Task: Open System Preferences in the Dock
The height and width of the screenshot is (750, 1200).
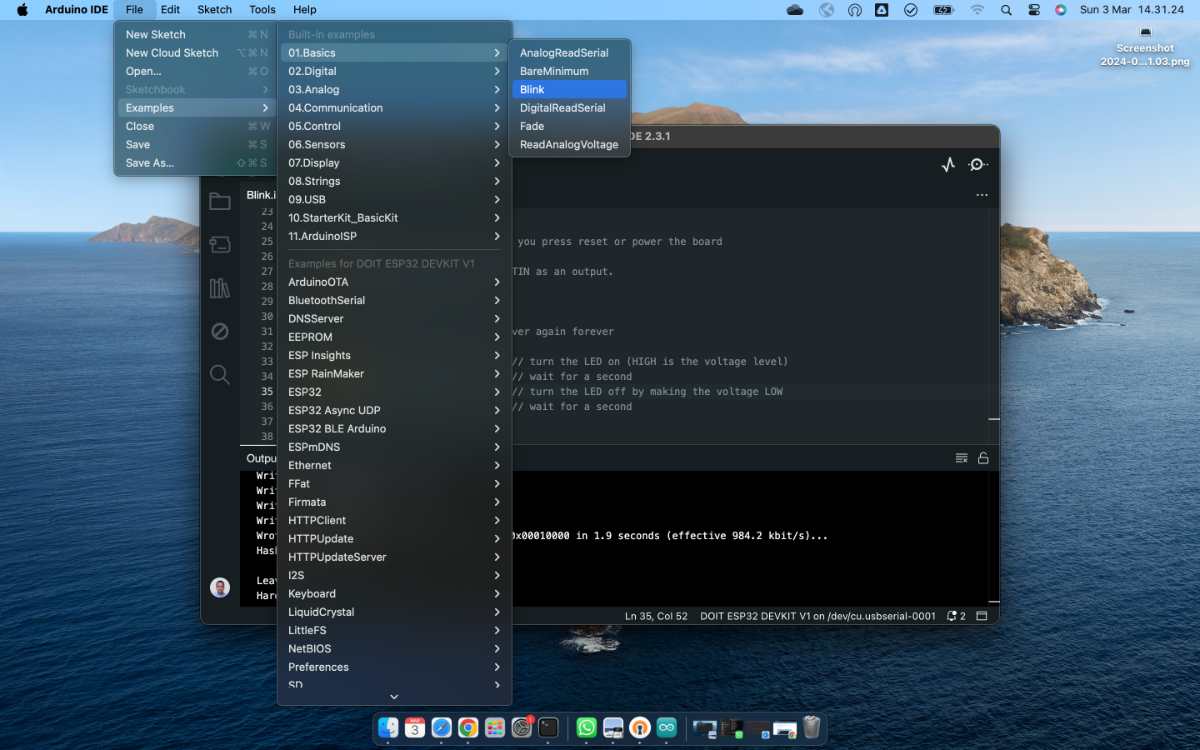Action: (x=521, y=728)
